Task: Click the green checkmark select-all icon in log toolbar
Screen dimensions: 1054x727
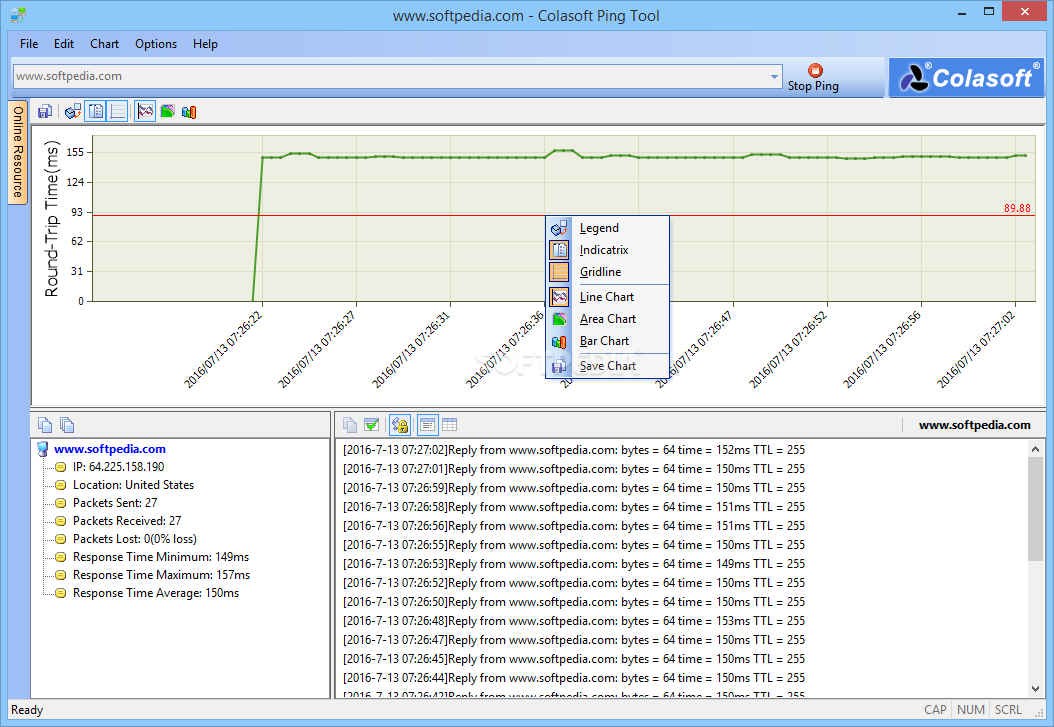Action: (372, 425)
